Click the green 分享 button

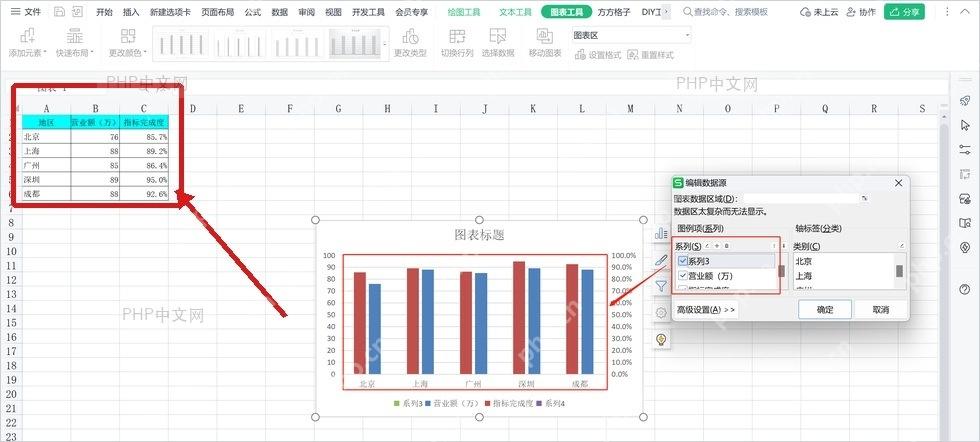(x=904, y=12)
